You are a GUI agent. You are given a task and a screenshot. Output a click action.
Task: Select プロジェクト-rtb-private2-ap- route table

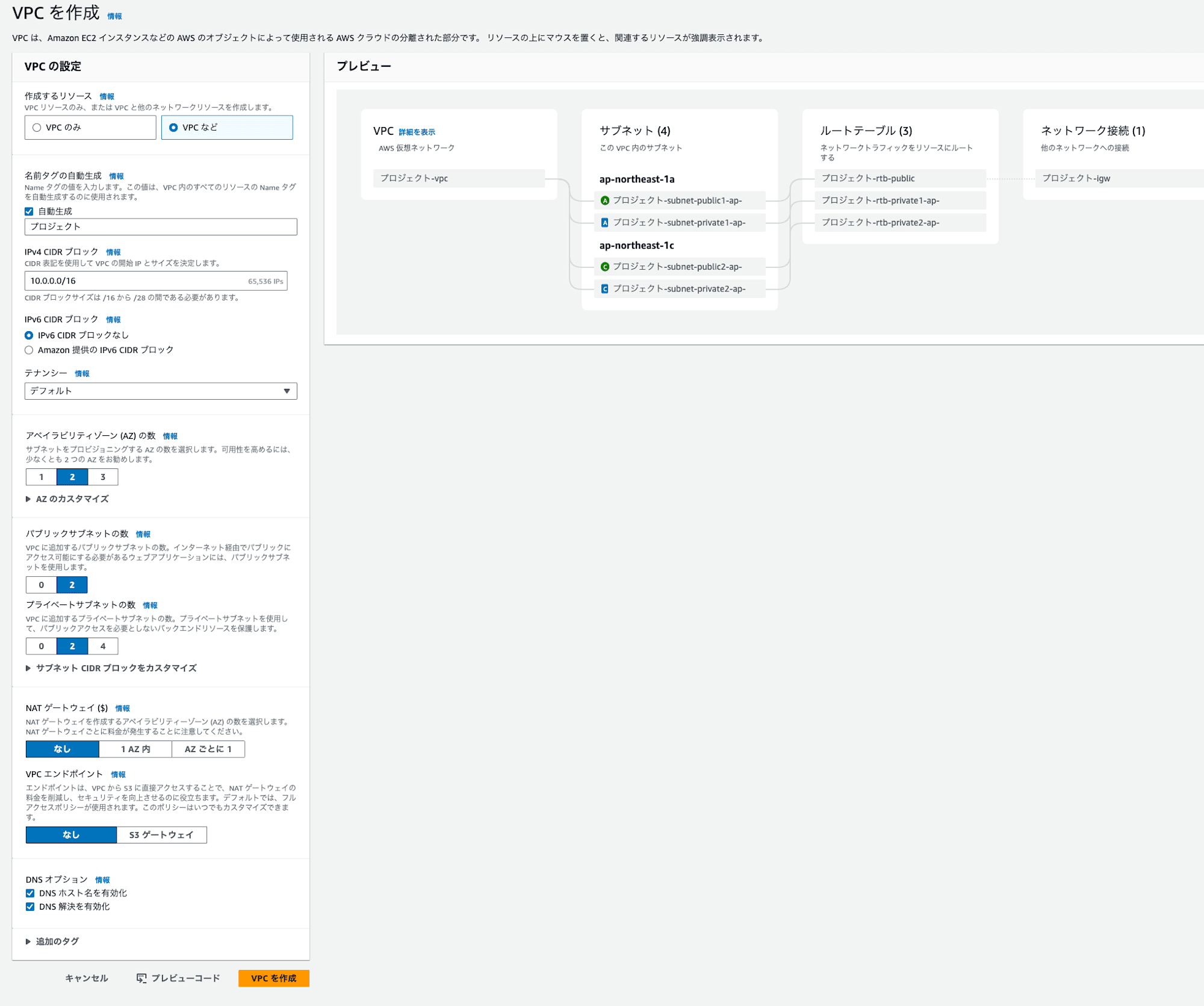[x=901, y=223]
